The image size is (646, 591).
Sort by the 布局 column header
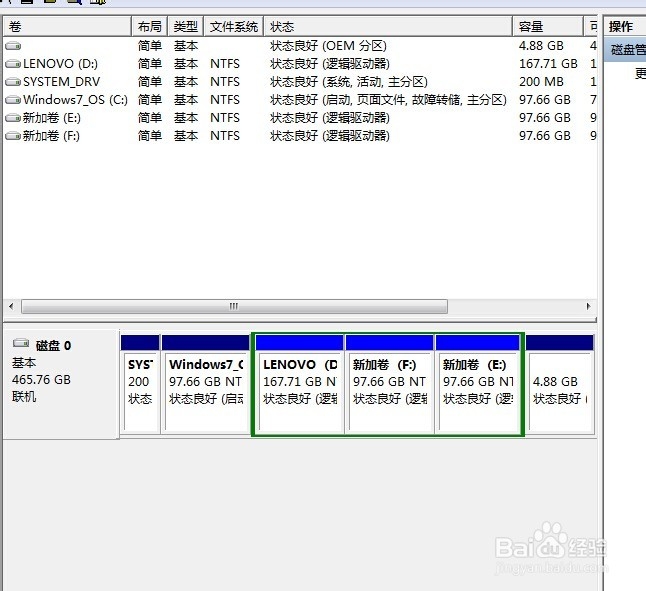(x=150, y=27)
